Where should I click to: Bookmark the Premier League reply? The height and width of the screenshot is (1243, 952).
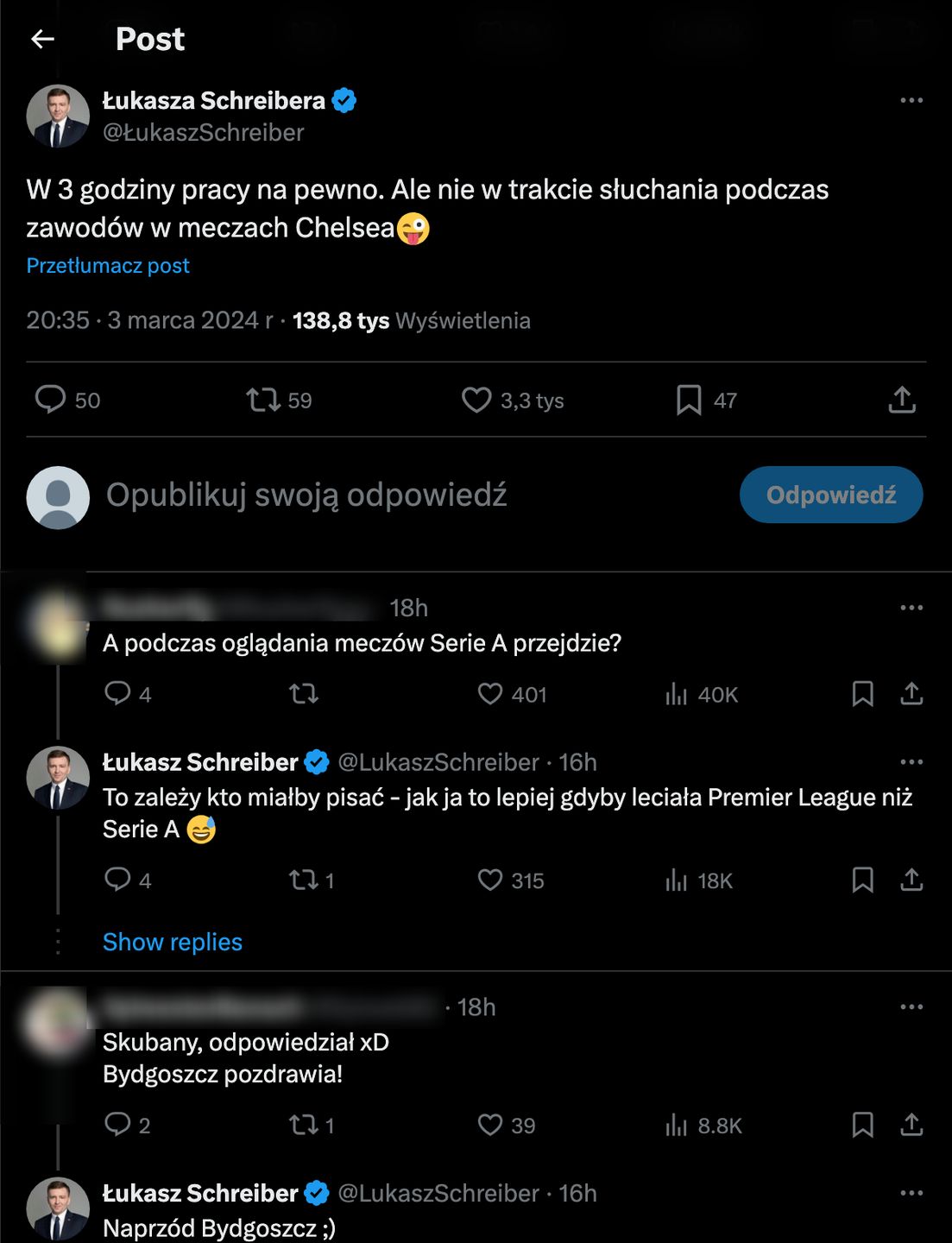tap(862, 880)
